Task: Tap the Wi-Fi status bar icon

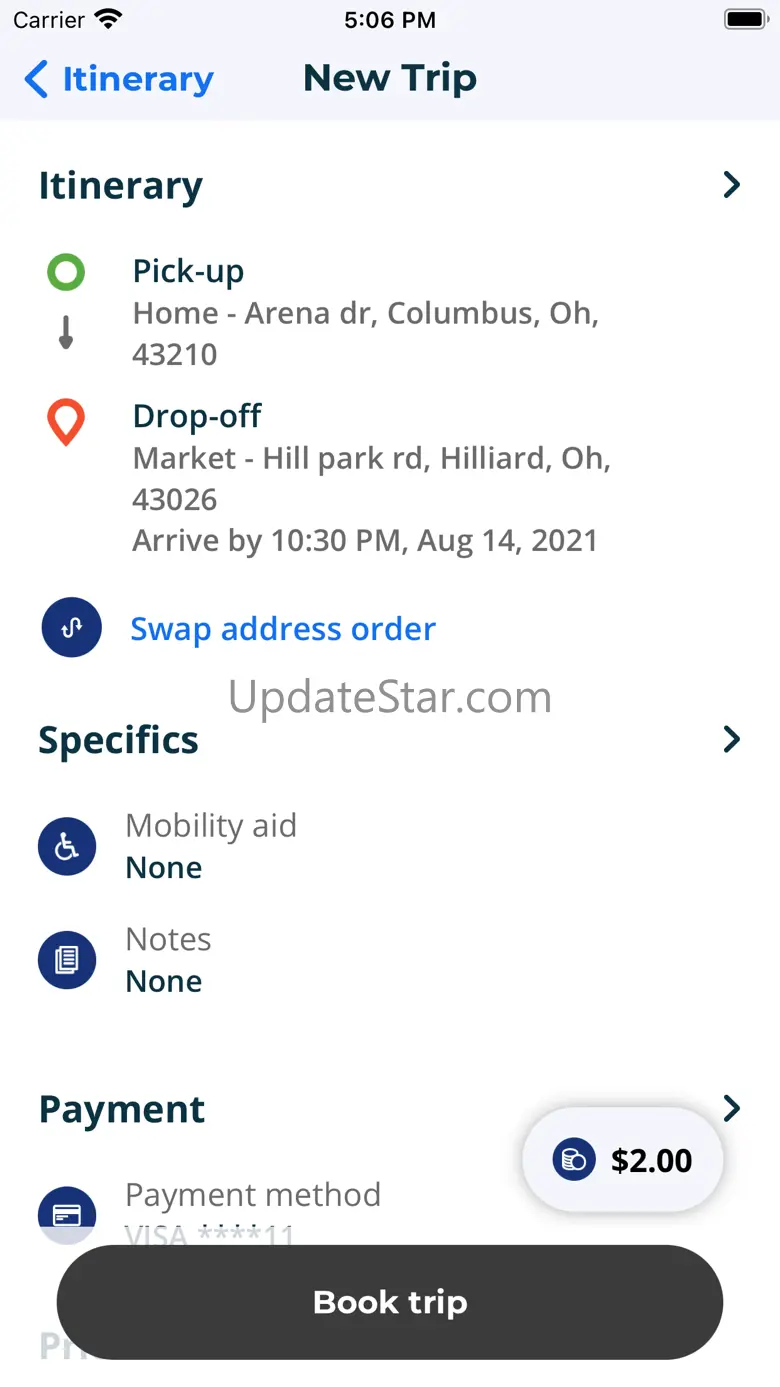Action: pos(107,19)
